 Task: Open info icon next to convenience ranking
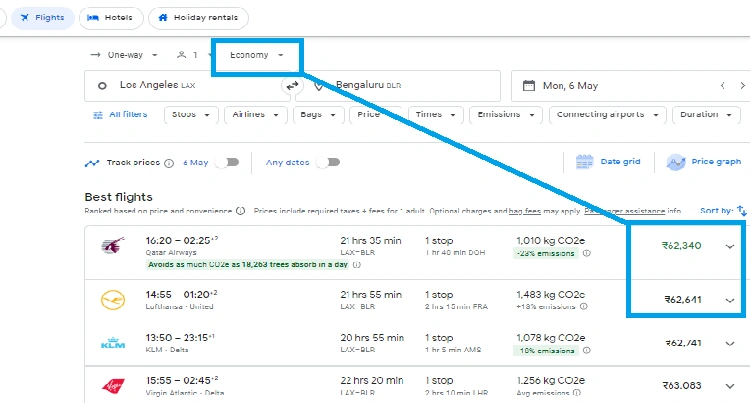240,211
